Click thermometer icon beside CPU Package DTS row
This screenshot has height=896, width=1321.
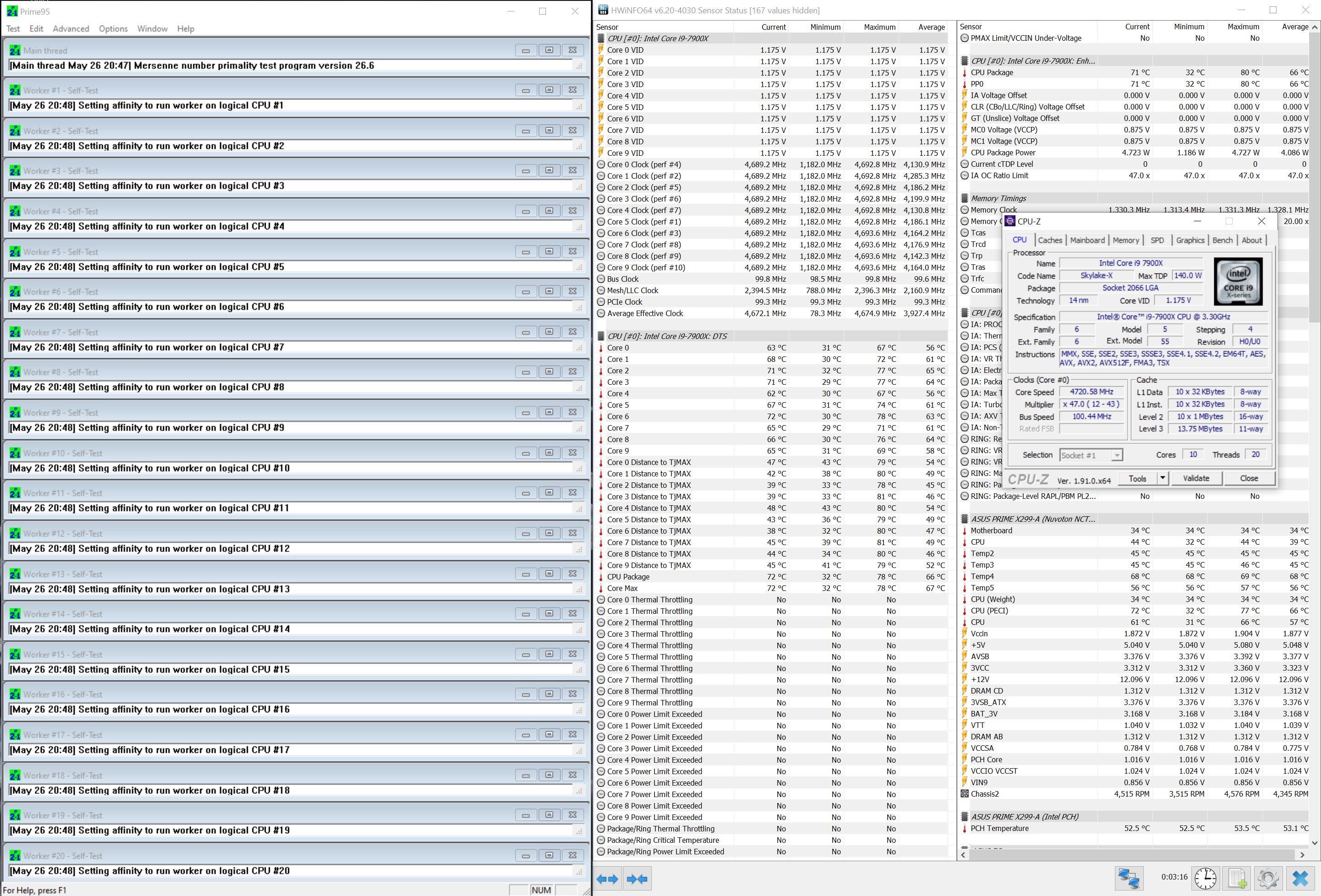click(601, 576)
